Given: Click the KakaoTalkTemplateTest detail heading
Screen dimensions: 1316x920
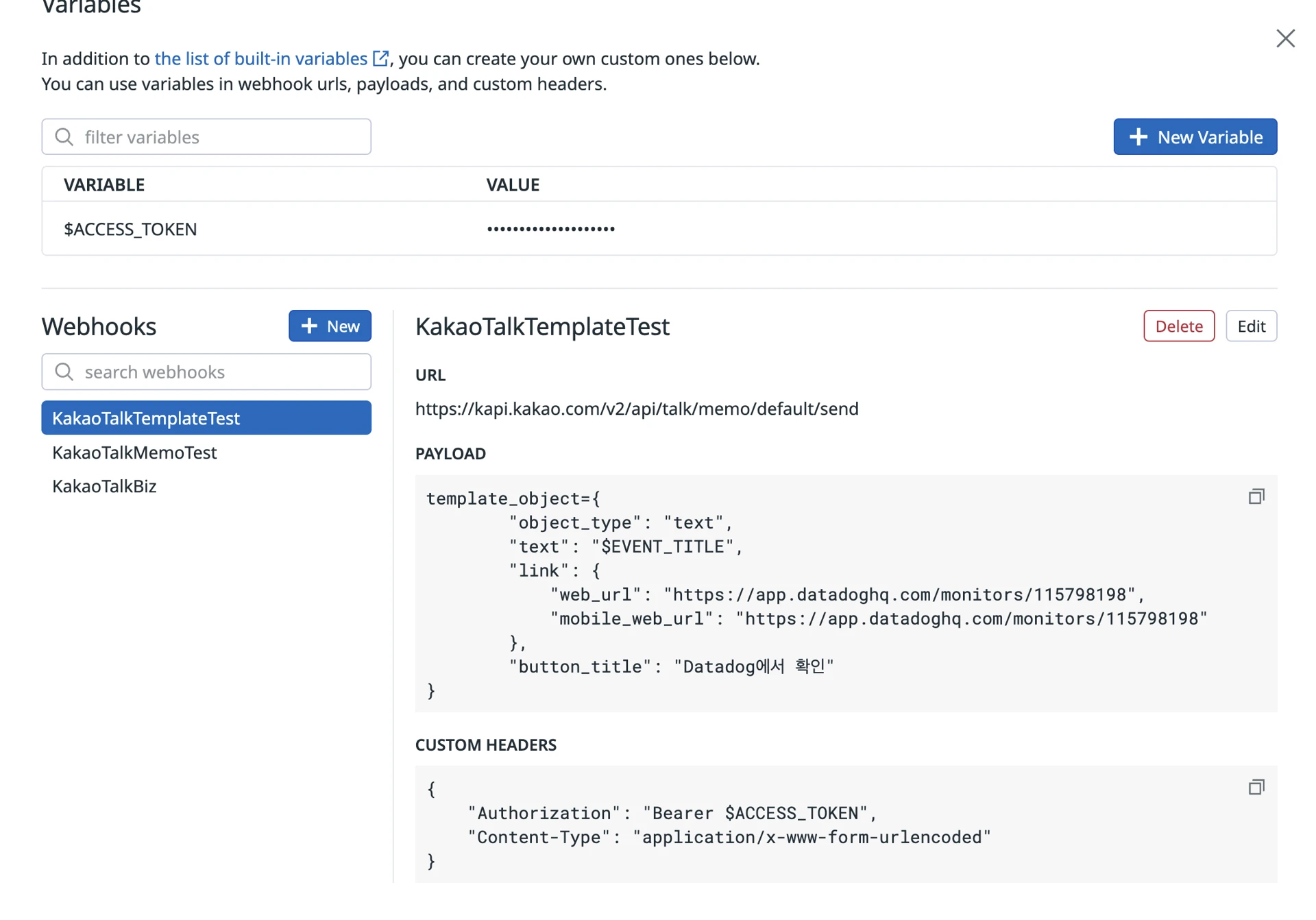Looking at the screenshot, I should coord(542,326).
